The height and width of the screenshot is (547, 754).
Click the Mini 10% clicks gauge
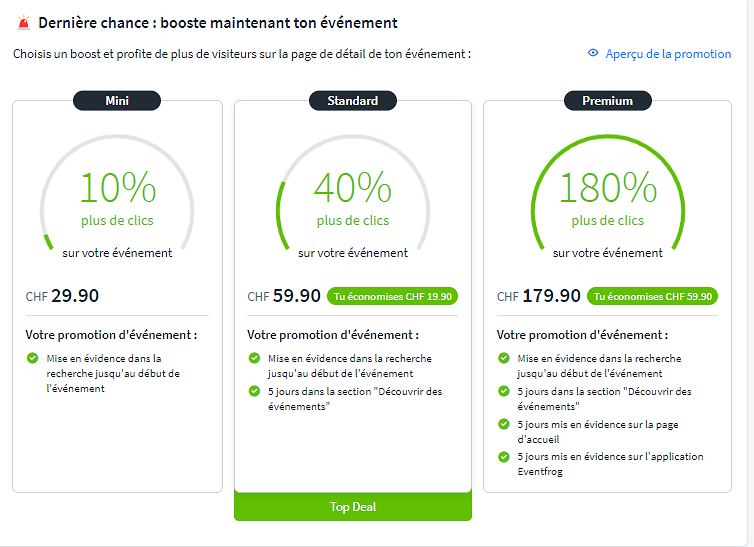point(117,200)
